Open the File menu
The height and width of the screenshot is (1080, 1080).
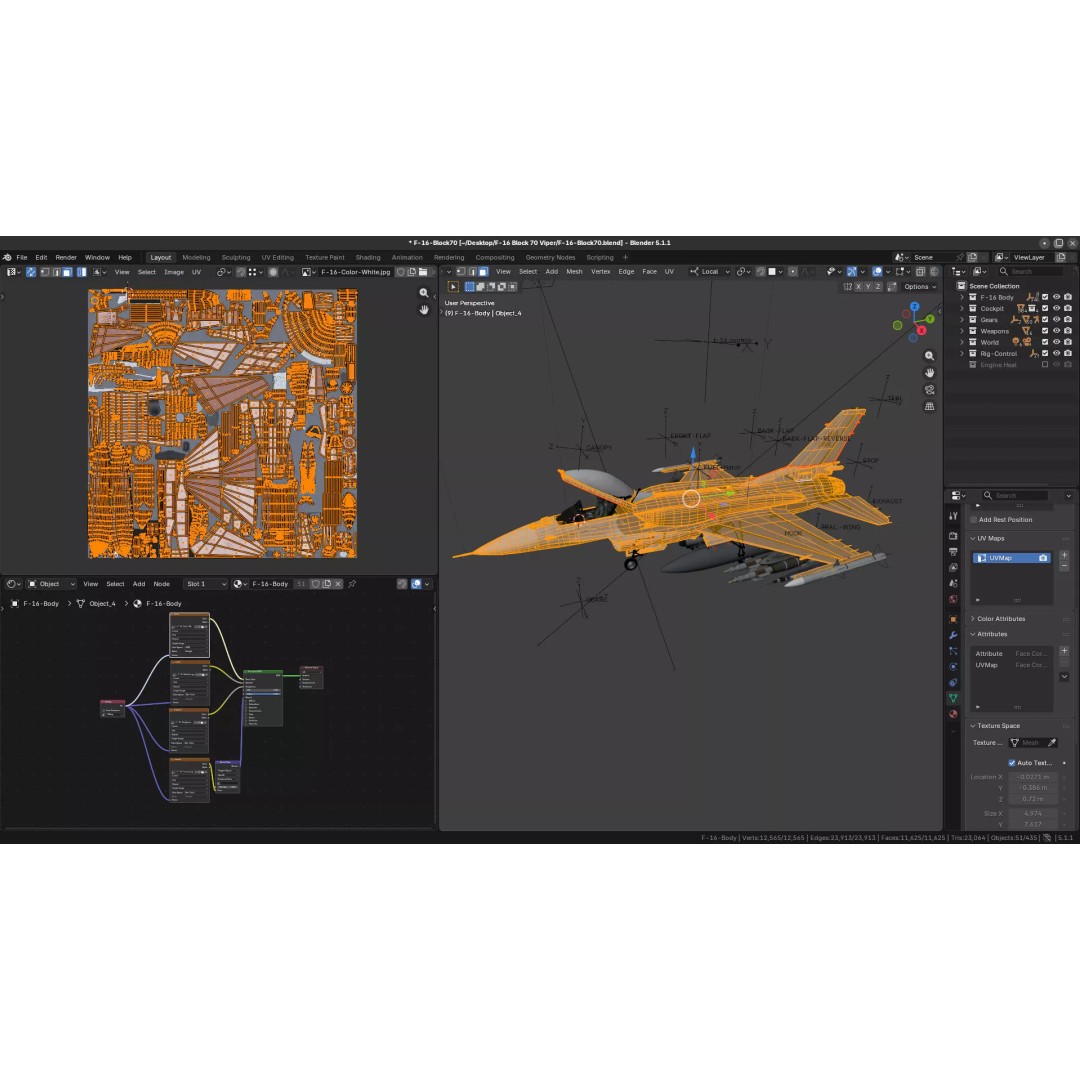22,258
